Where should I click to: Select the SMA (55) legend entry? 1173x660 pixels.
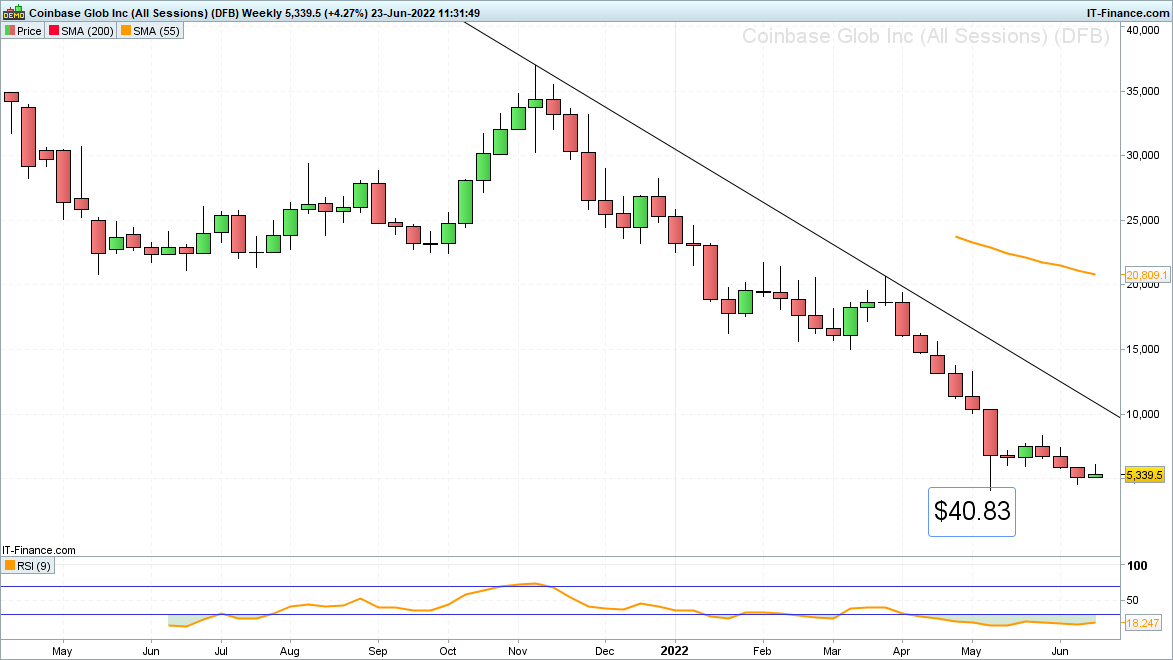click(x=150, y=31)
